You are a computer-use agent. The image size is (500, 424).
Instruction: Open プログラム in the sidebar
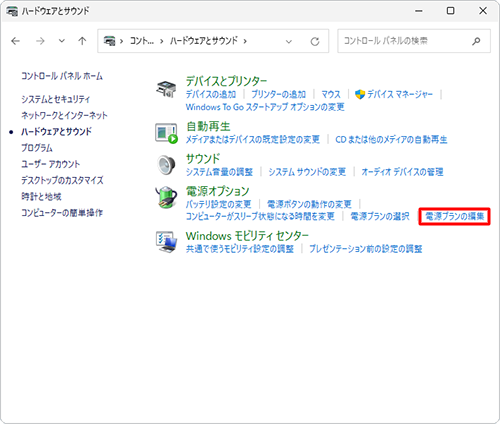point(37,148)
